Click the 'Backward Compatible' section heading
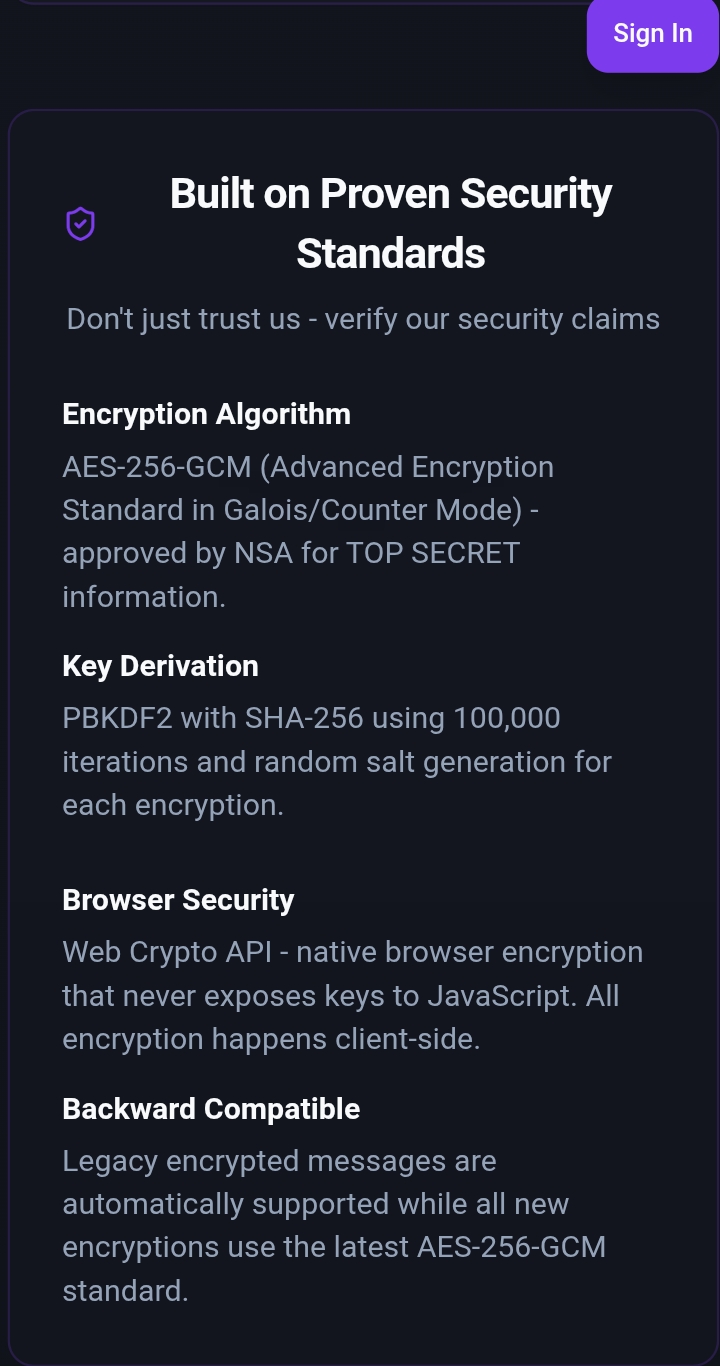 pyautogui.click(x=211, y=1108)
